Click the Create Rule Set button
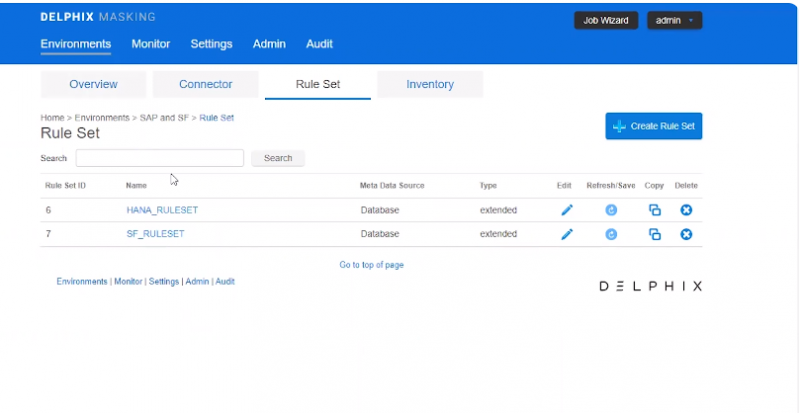Viewport: 800px width, 413px height. coord(654,126)
